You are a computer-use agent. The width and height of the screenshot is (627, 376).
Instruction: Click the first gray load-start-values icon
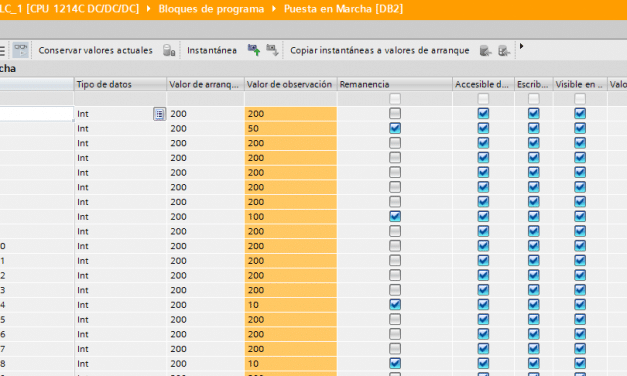point(485,51)
